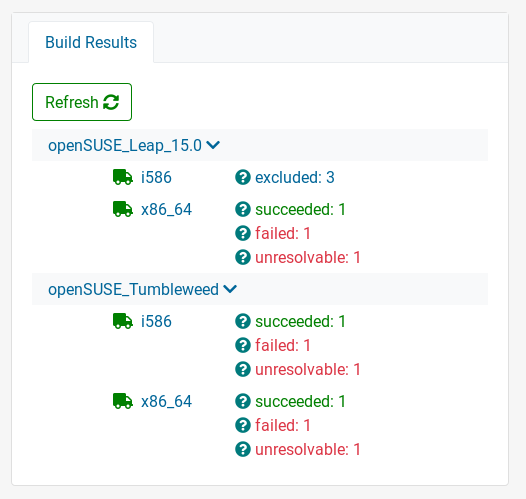Click help icon beside Leap x86_64 failed
This screenshot has width=526, height=499.
[x=243, y=233]
